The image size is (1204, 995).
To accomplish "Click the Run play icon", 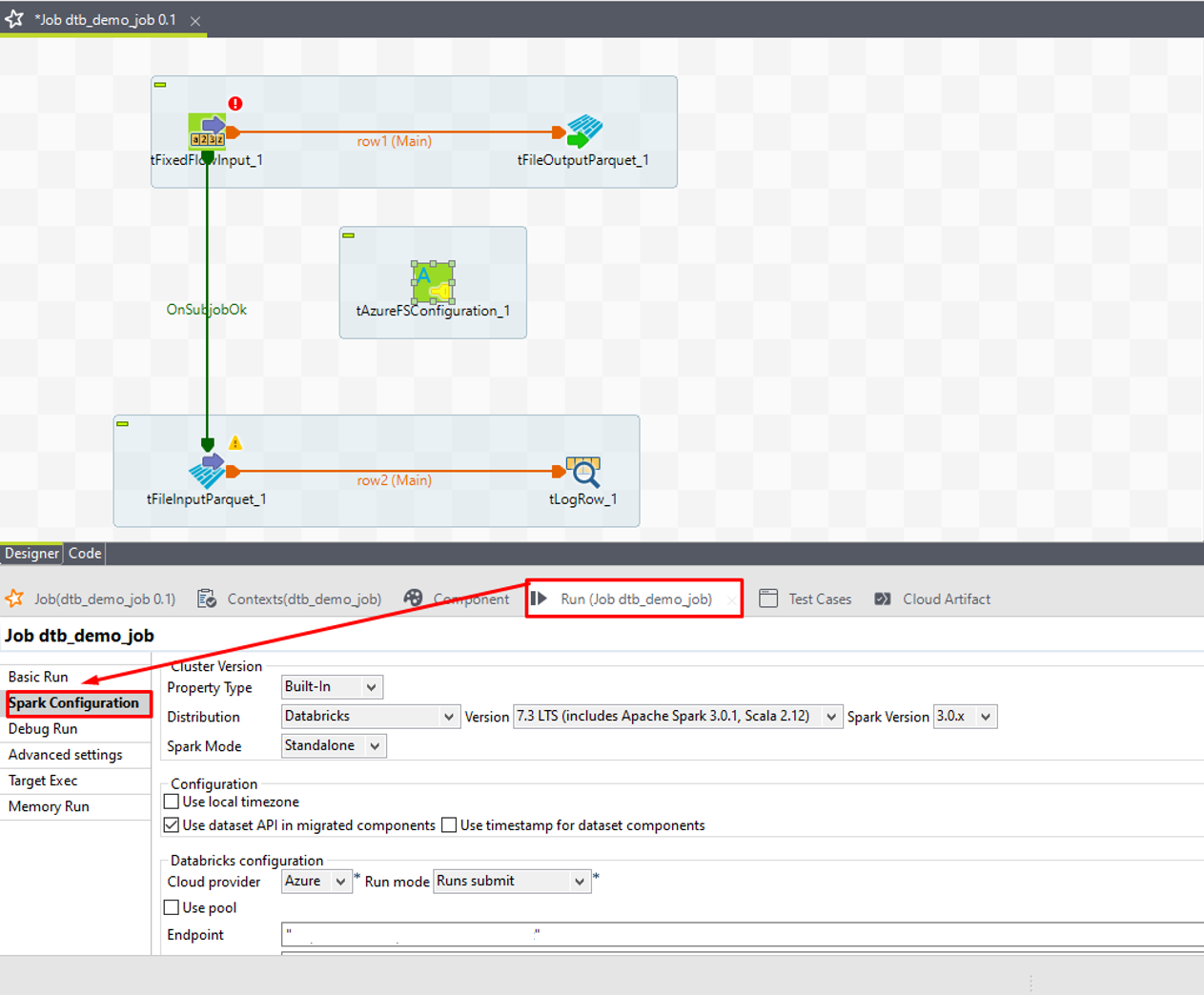I will [x=539, y=599].
